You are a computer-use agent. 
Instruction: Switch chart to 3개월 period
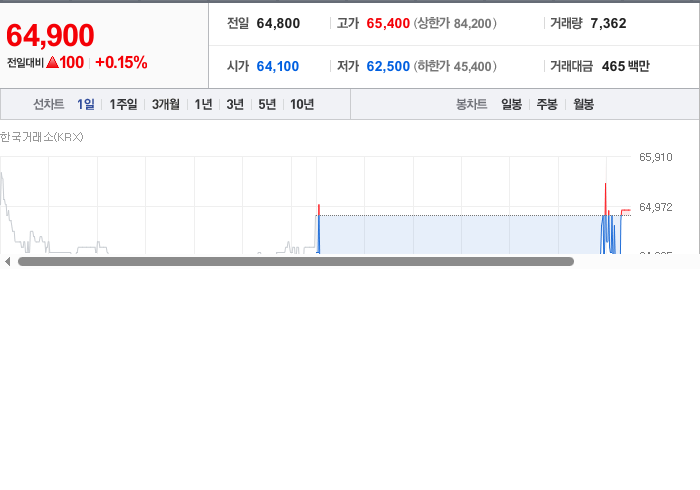[166, 104]
